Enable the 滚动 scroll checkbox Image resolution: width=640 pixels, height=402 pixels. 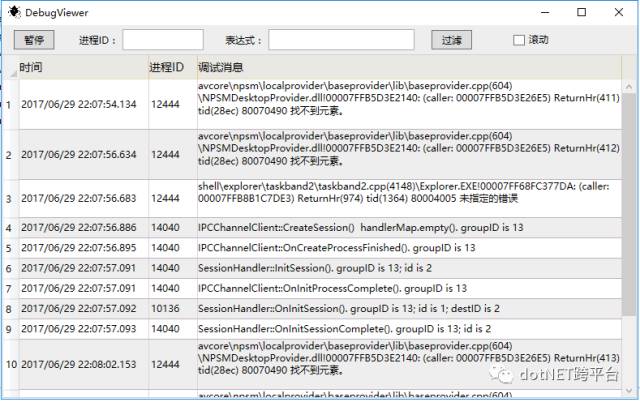pos(519,40)
